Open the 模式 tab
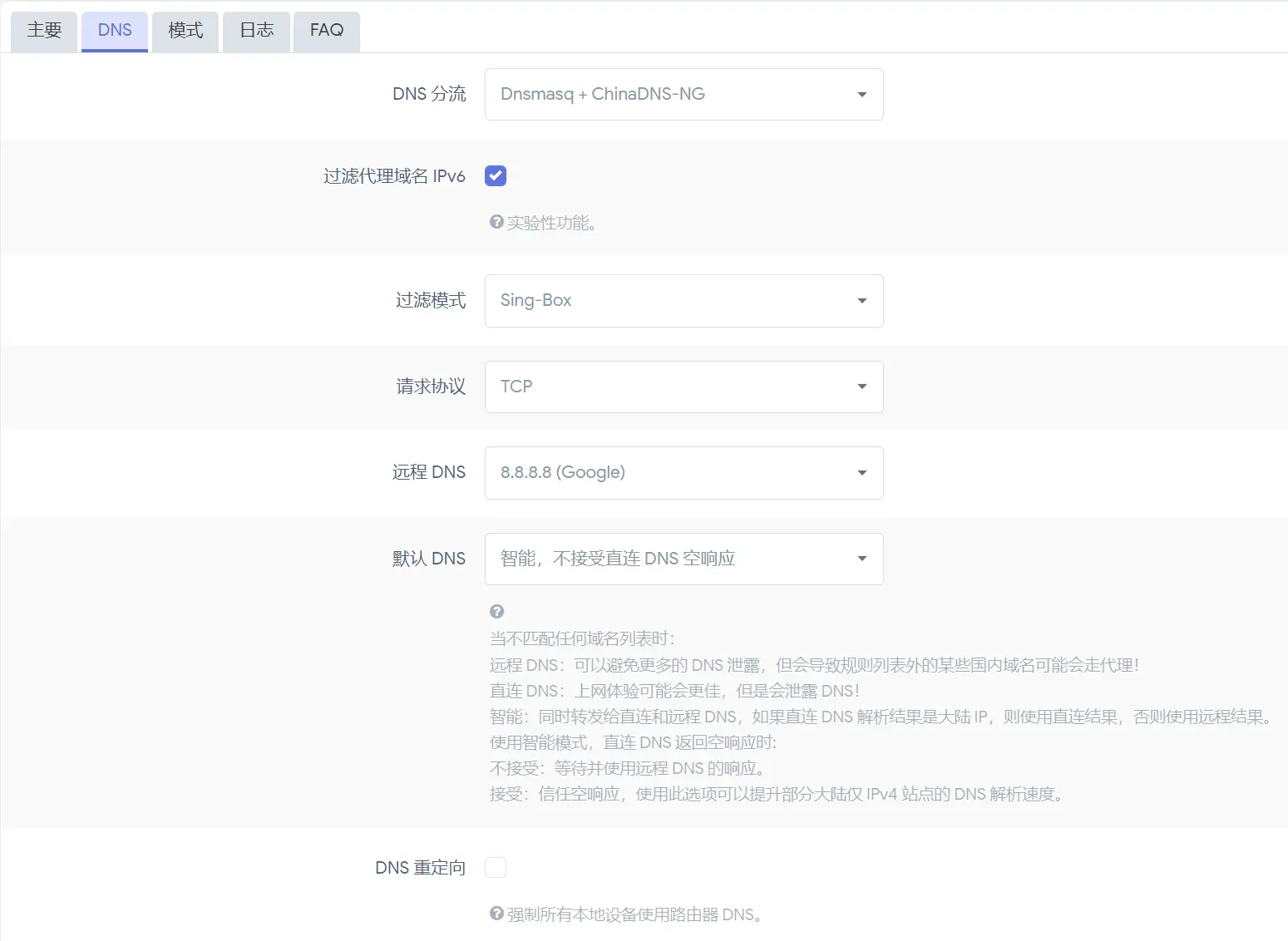 pyautogui.click(x=185, y=31)
